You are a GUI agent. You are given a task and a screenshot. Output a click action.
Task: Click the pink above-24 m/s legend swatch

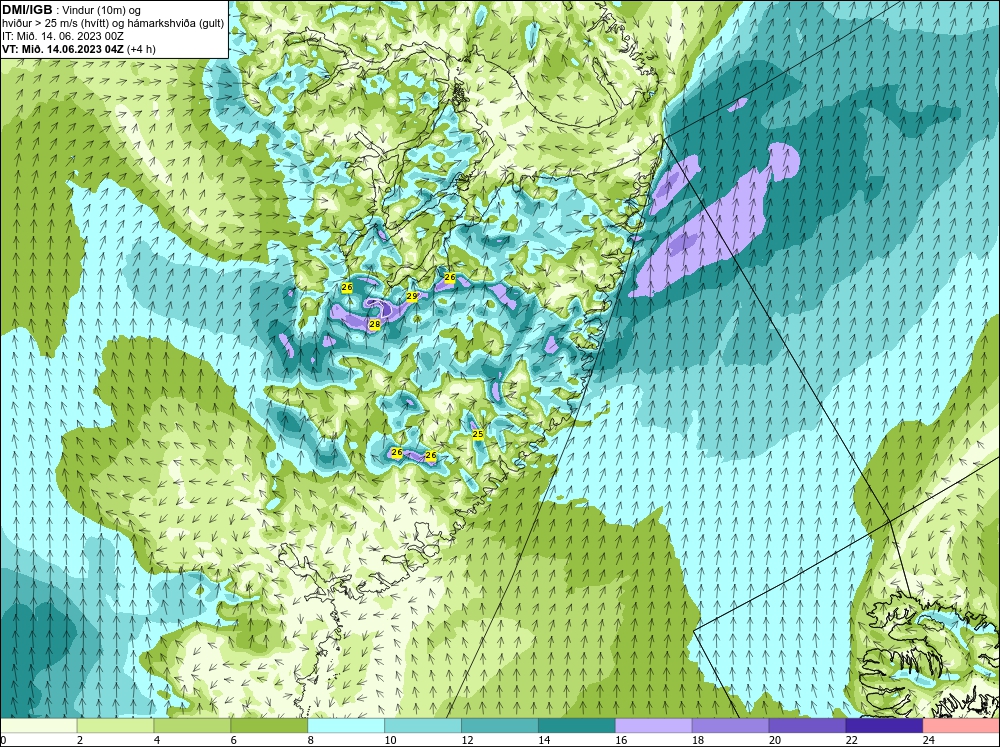coord(961,726)
